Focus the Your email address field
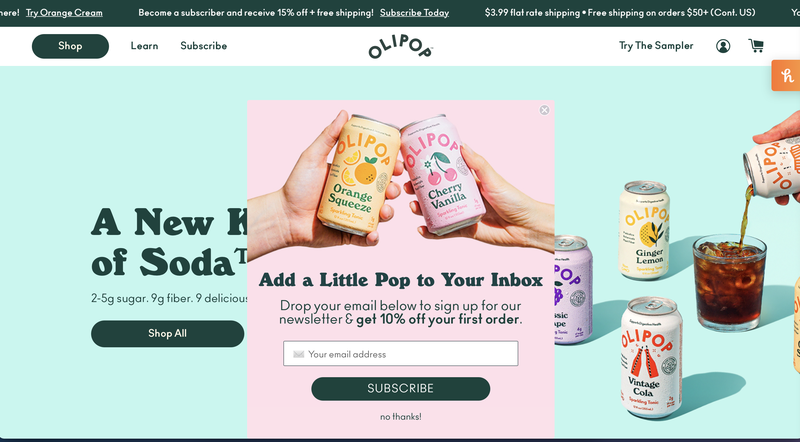Viewport: 800px width, 442px height. coord(401,354)
